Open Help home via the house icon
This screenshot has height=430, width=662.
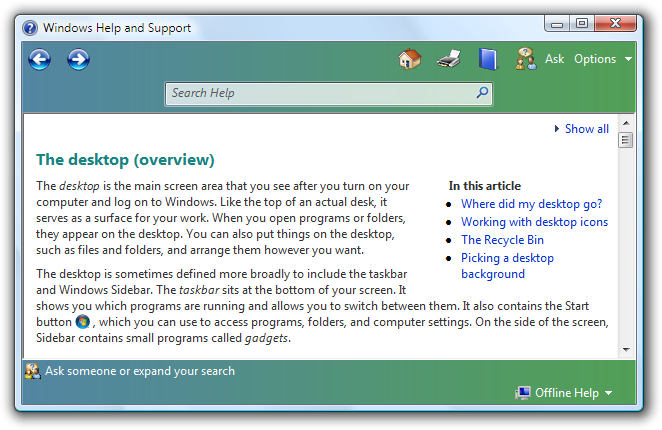coord(410,59)
